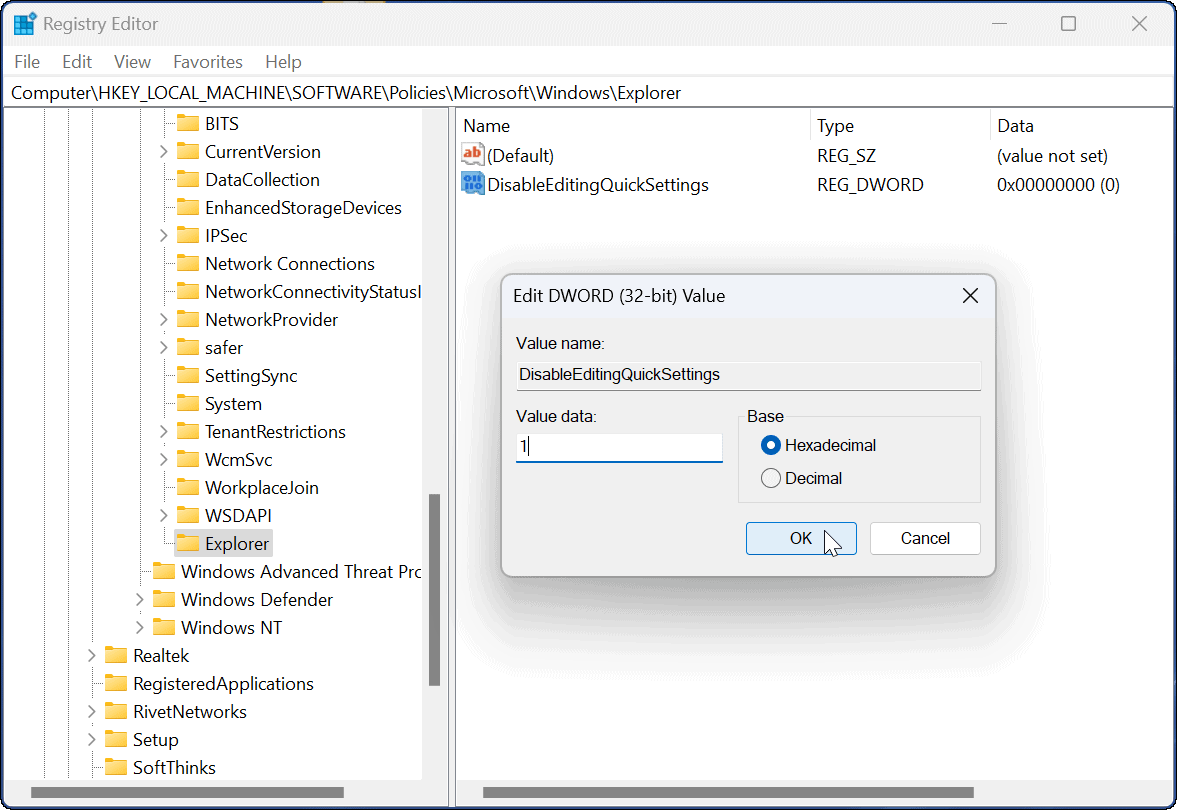Open the Favorites menu
1177x810 pixels.
coord(207,61)
